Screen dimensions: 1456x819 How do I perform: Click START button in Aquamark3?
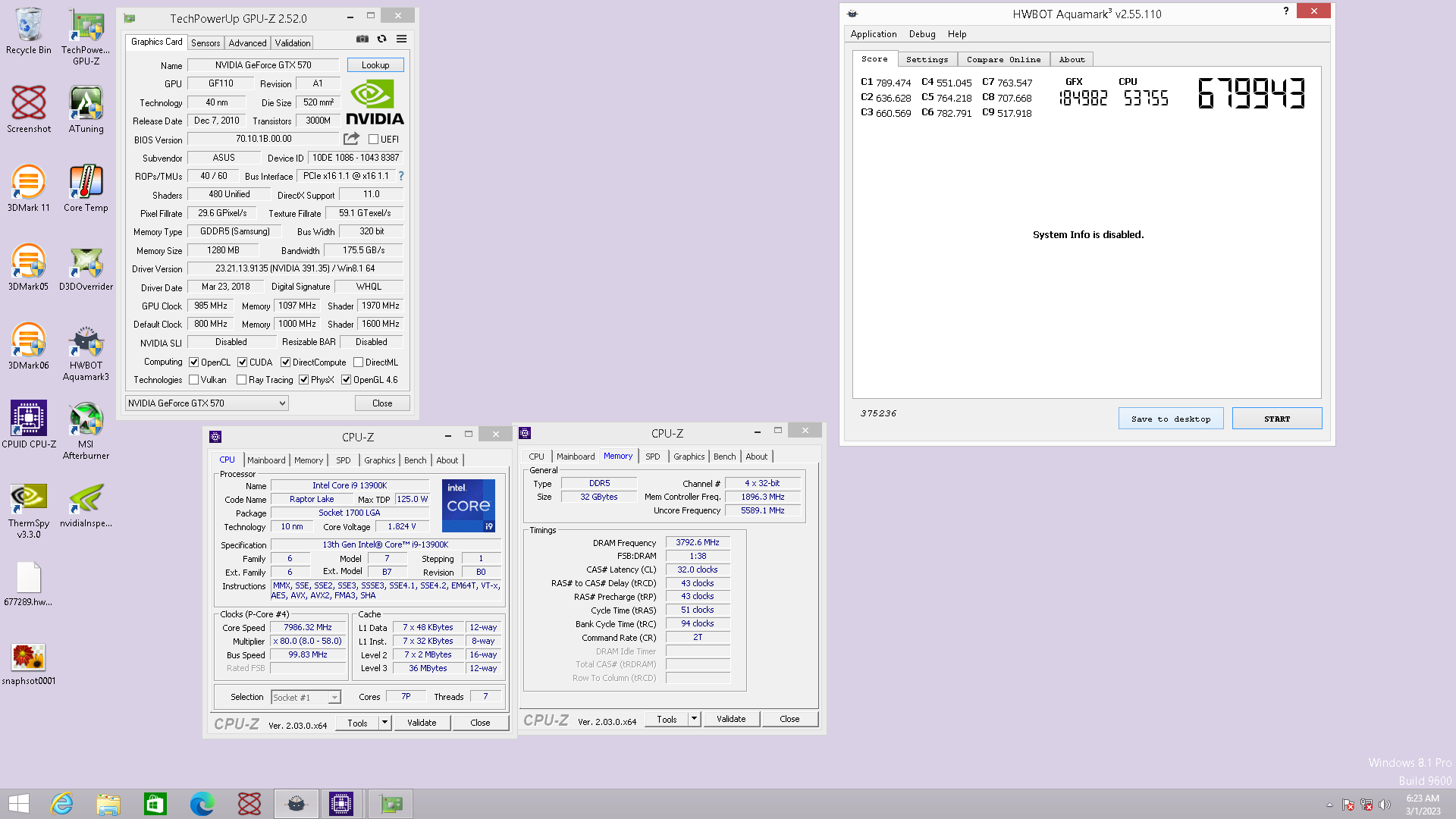tap(1277, 419)
